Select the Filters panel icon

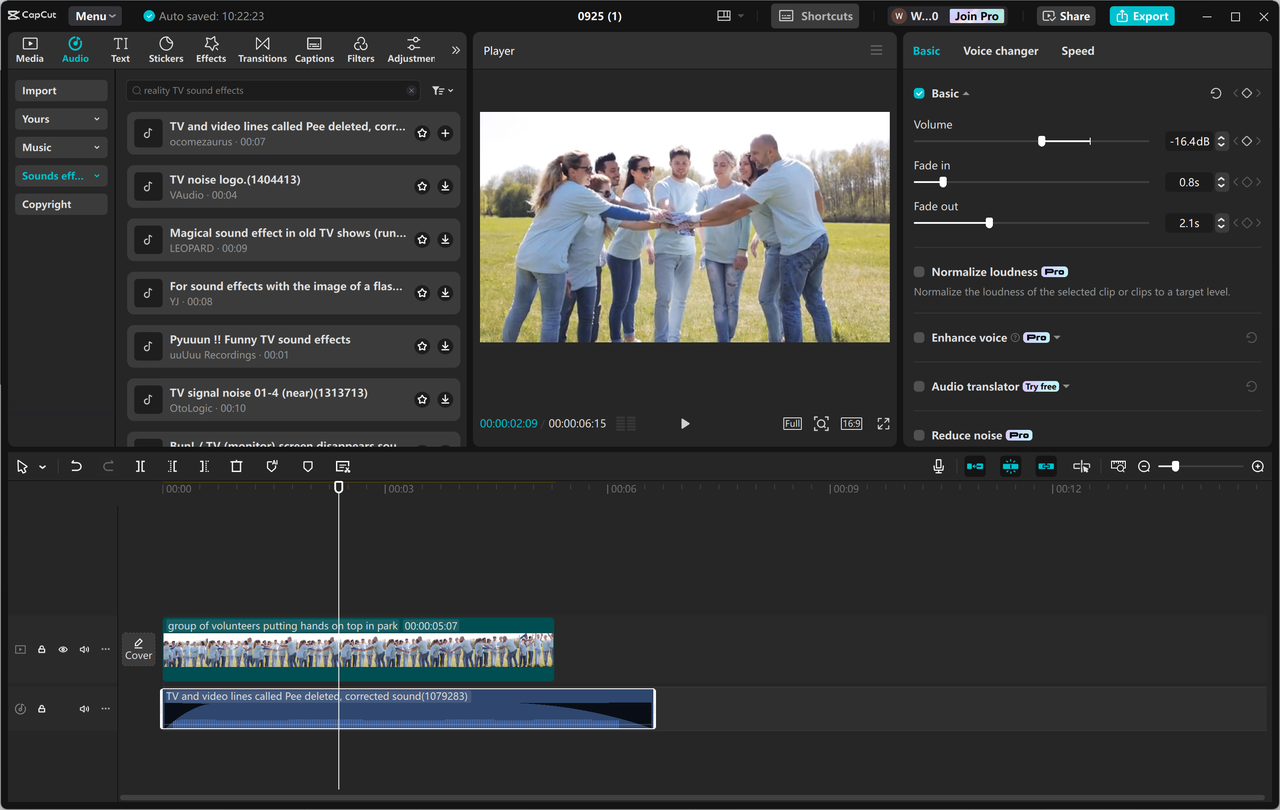(359, 48)
